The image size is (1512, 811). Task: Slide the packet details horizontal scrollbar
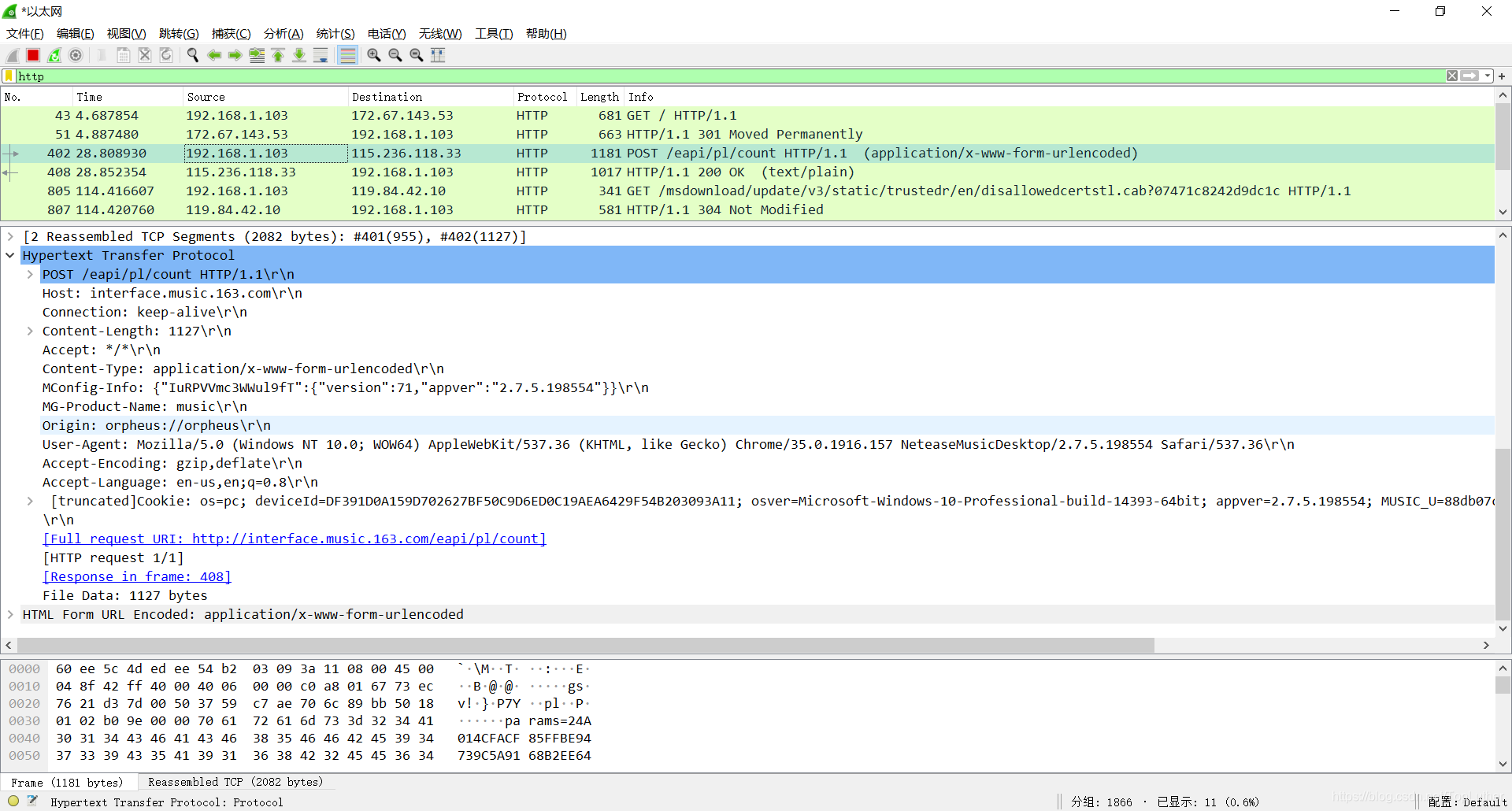pyautogui.click(x=585, y=645)
